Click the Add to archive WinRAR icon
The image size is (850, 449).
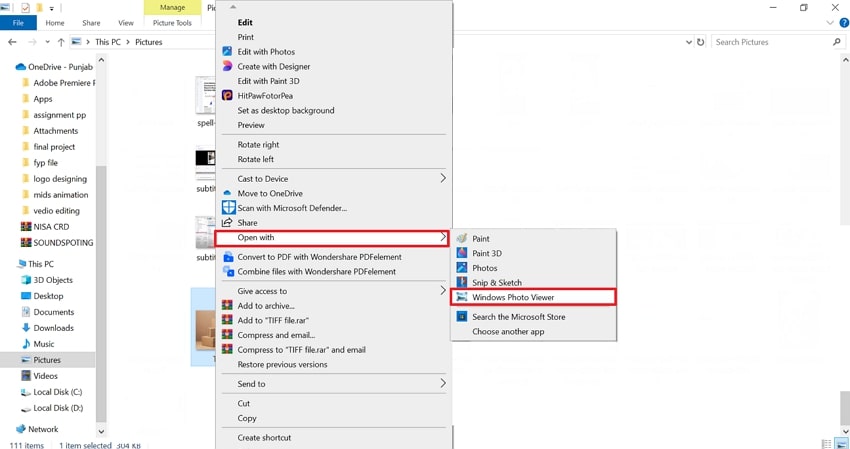tap(227, 305)
